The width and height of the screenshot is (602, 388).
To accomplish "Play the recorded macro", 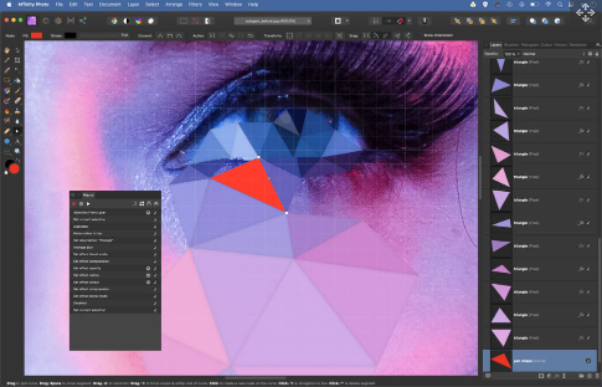I will click(x=88, y=204).
